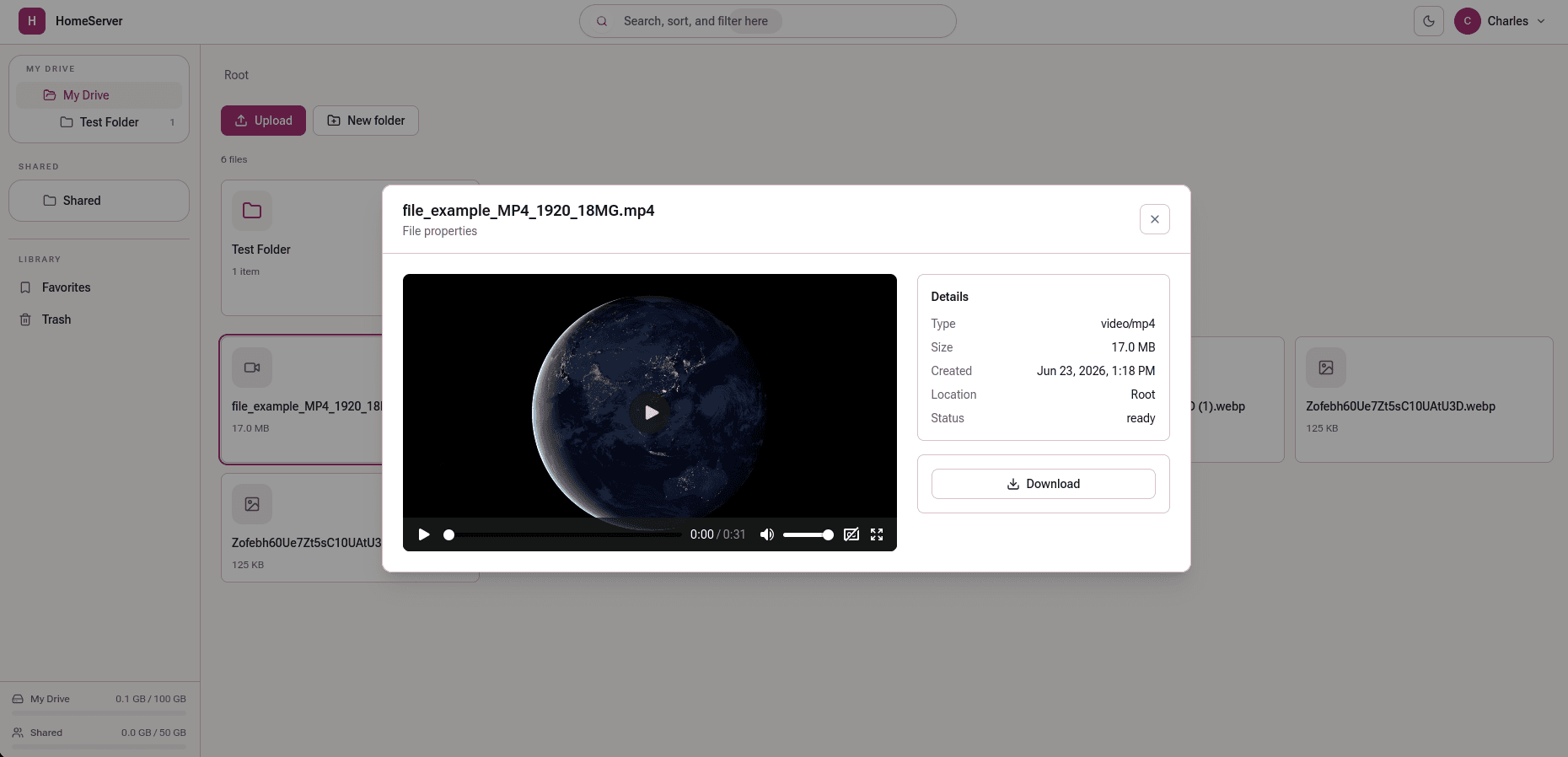Download the mp4 file
Image resolution: width=1568 pixels, height=757 pixels.
[1044, 484]
